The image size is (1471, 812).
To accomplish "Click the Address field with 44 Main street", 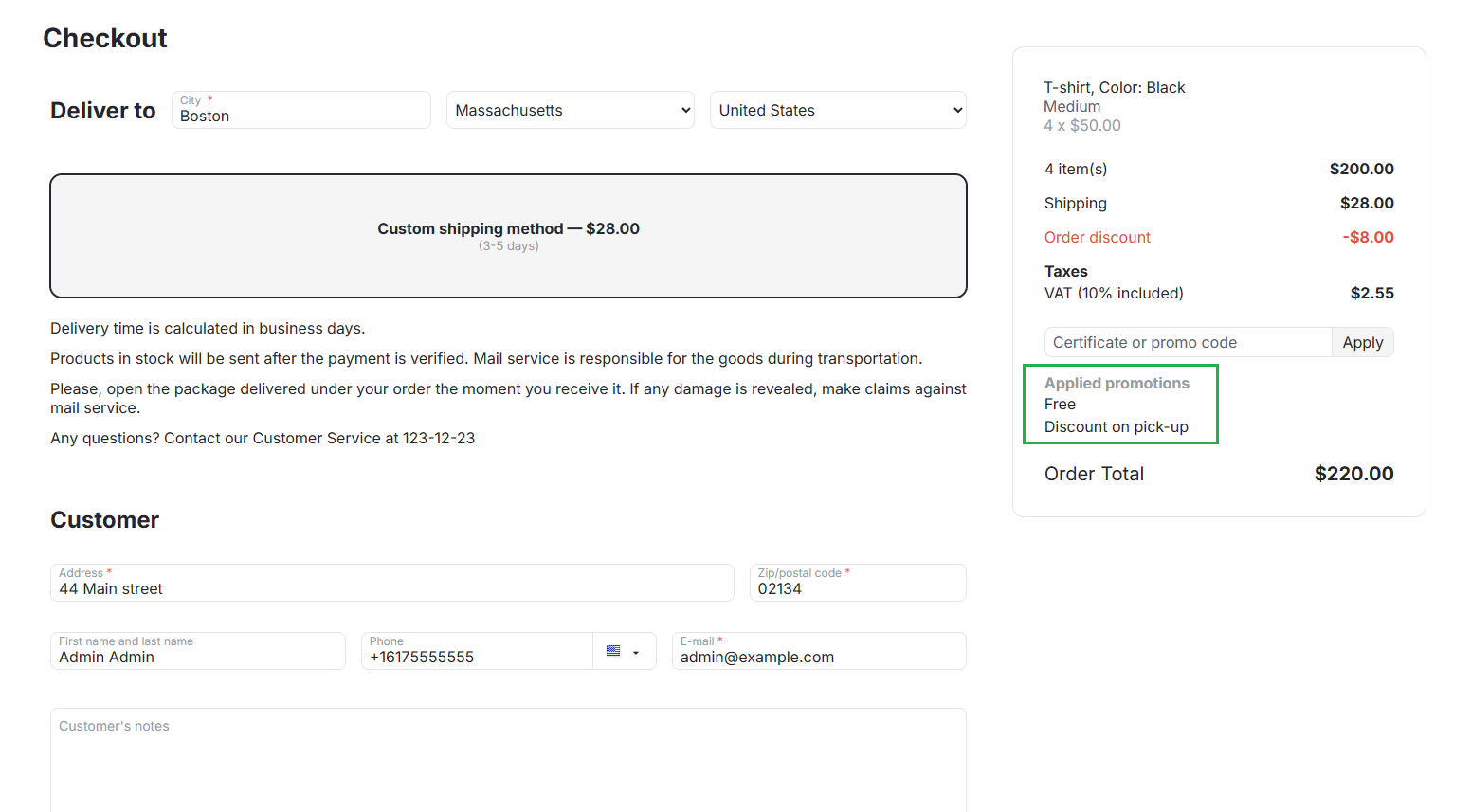I will tap(391, 583).
